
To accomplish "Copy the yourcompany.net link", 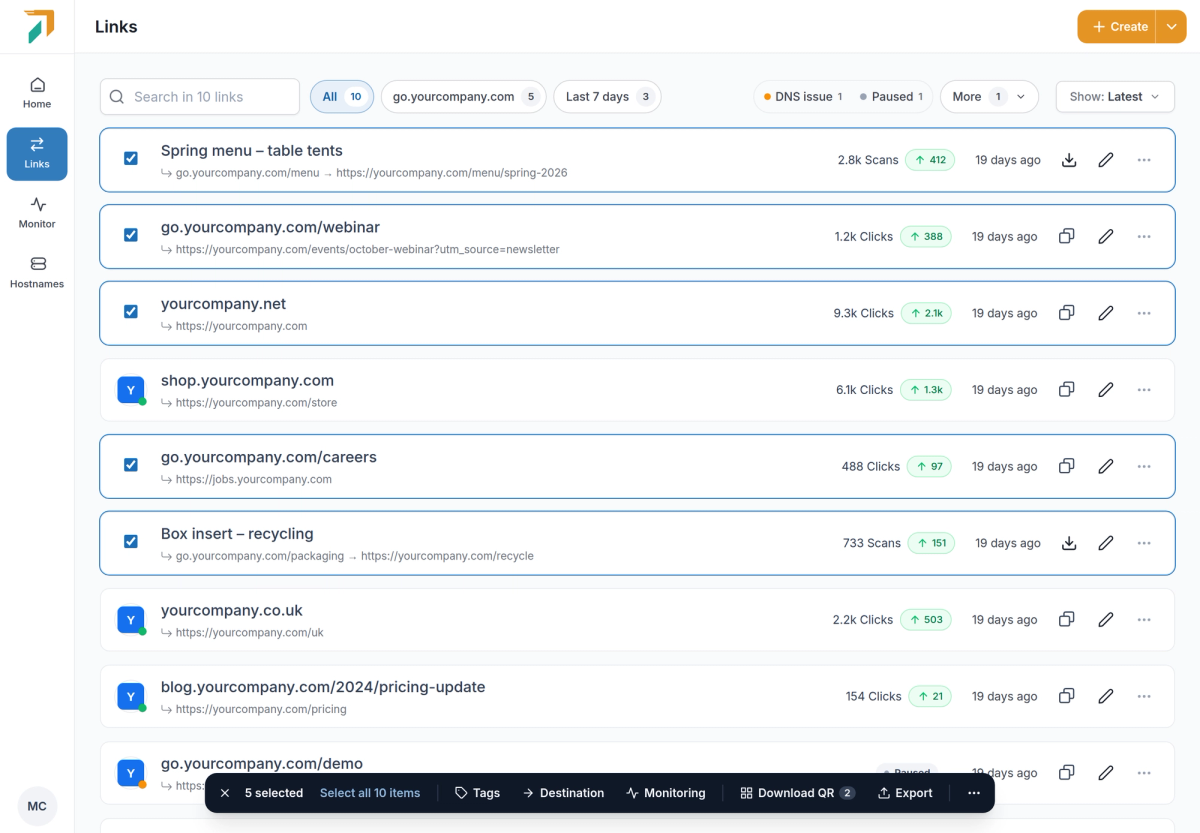I will [1067, 313].
